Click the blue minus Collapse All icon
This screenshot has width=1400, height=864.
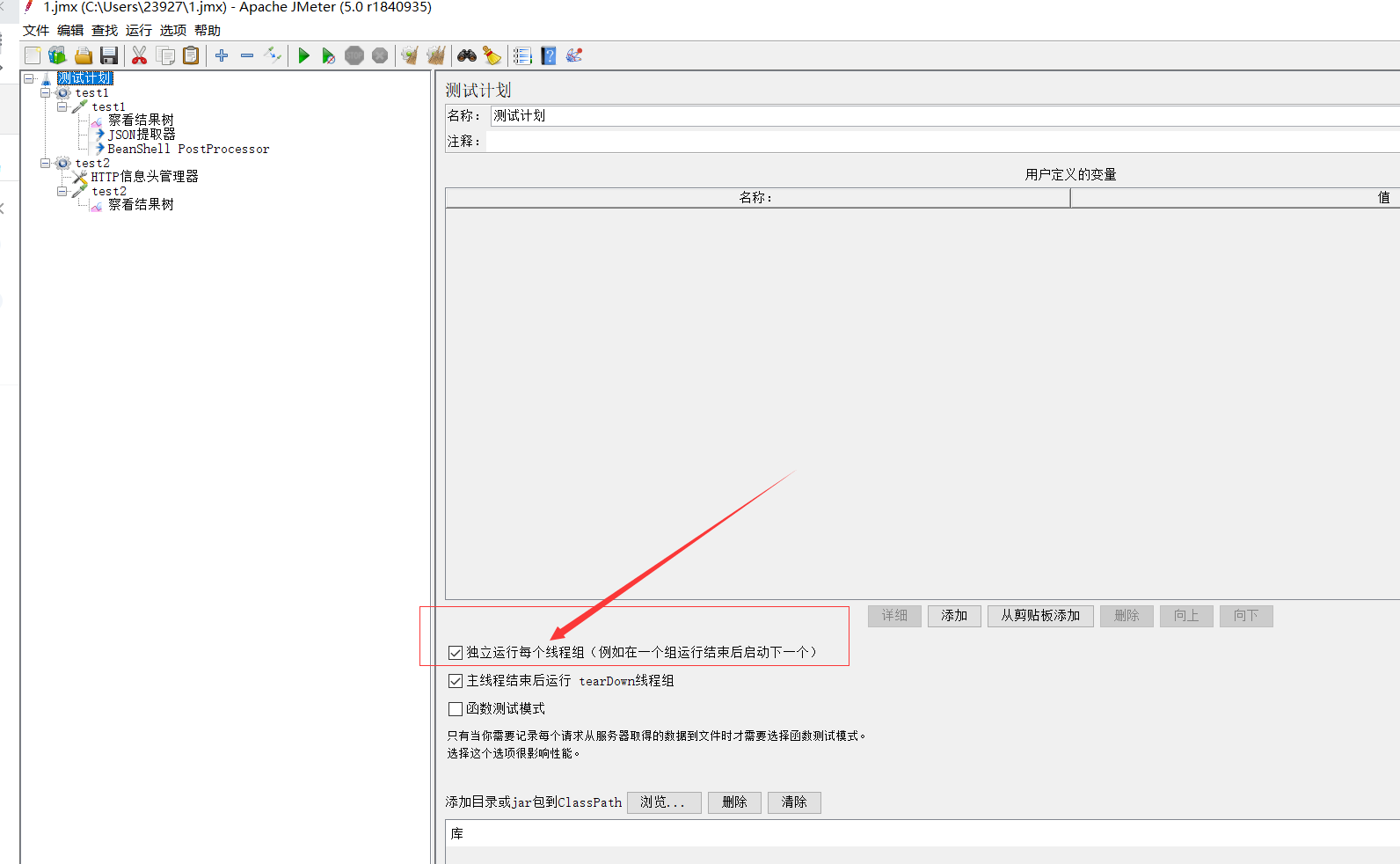247,55
